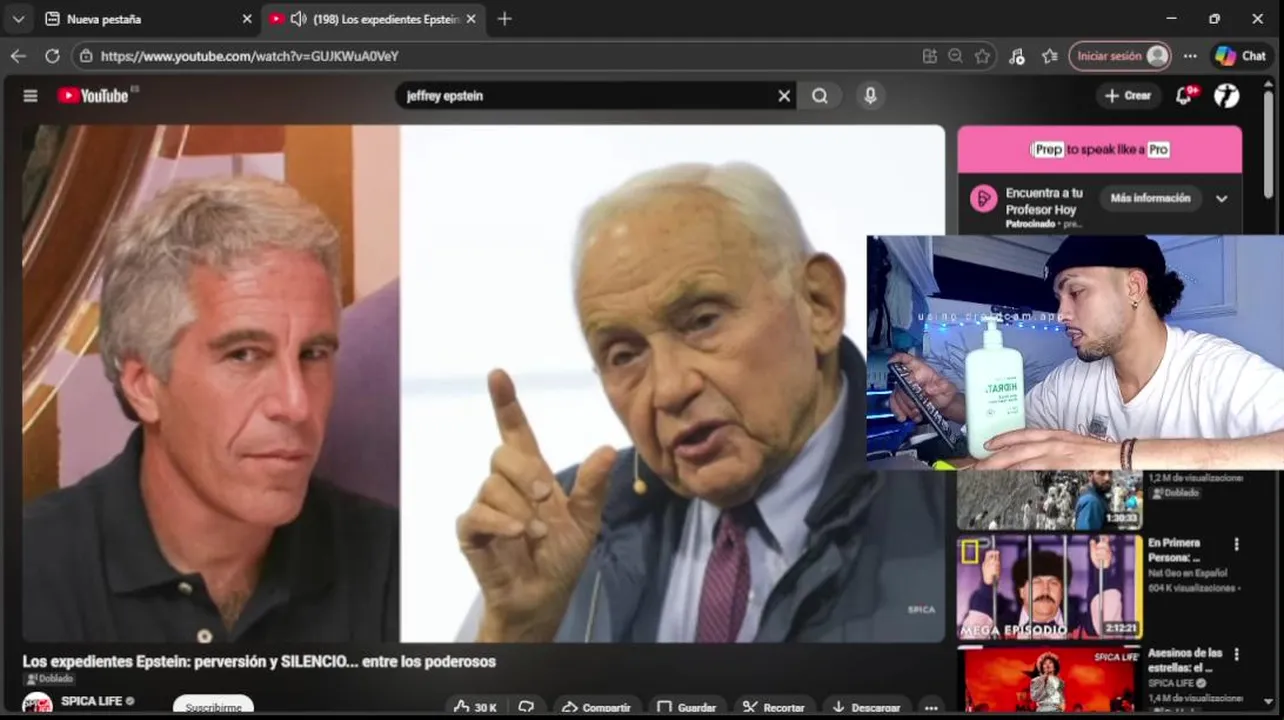The image size is (1284, 720).
Task: Open the Encuentra tu Profesor Hoy ad
Action: point(1044,201)
